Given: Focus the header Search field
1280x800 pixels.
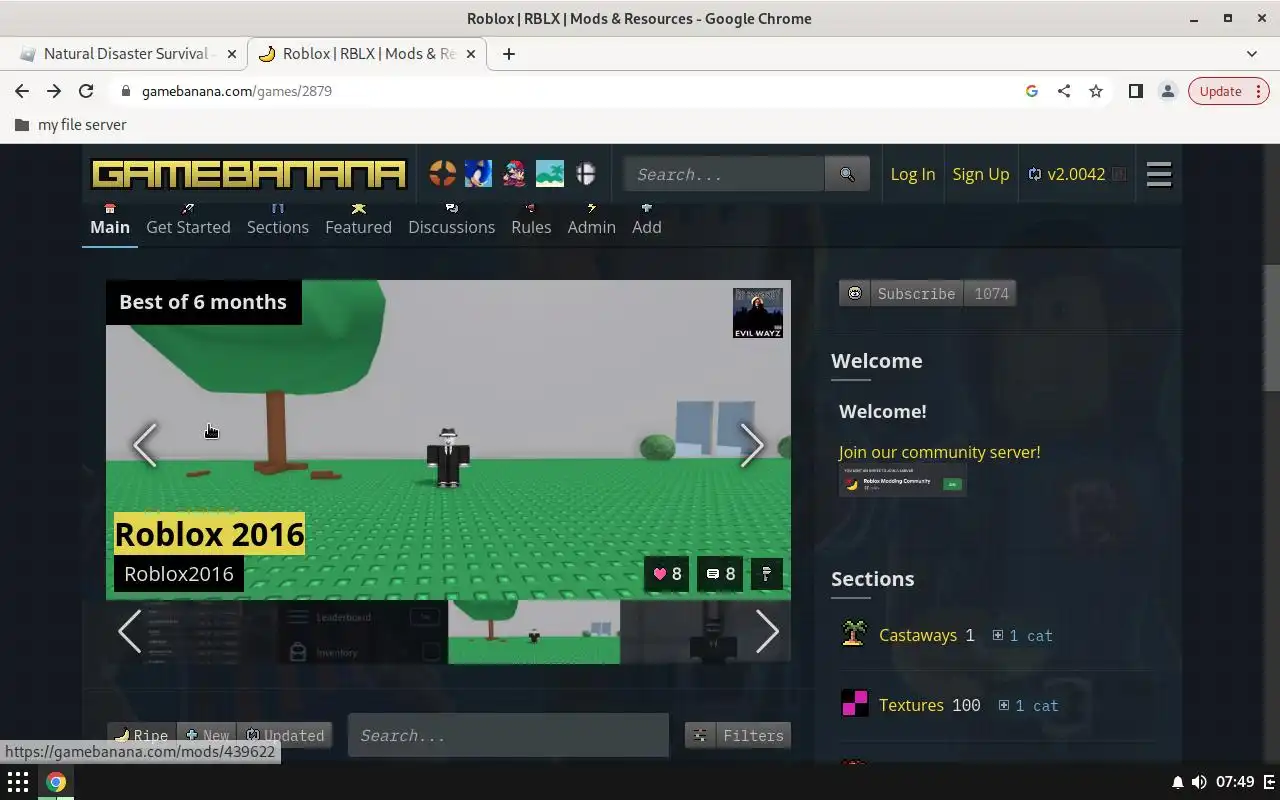Looking at the screenshot, I should coord(724,174).
